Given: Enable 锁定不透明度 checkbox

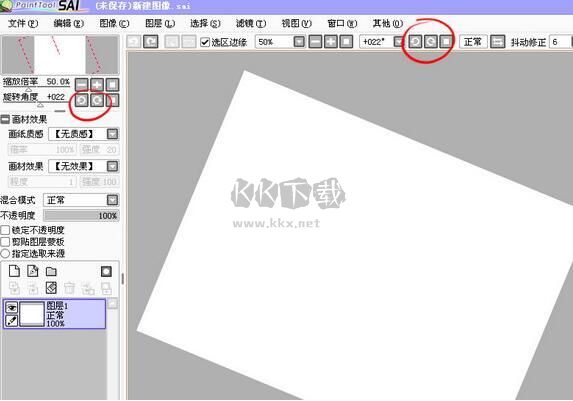Looking at the screenshot, I should pyautogui.click(x=5, y=230).
